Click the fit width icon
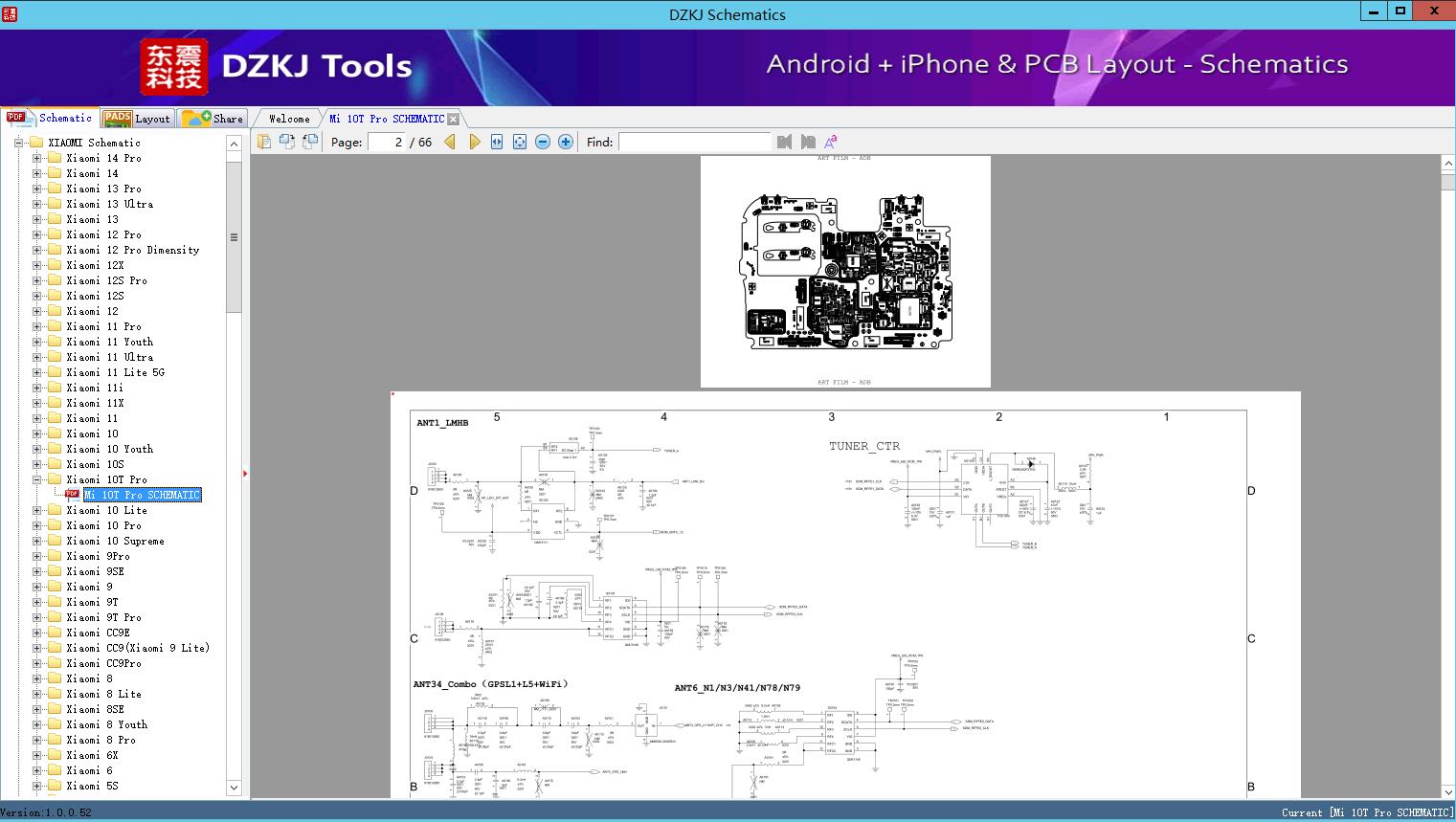 click(497, 142)
